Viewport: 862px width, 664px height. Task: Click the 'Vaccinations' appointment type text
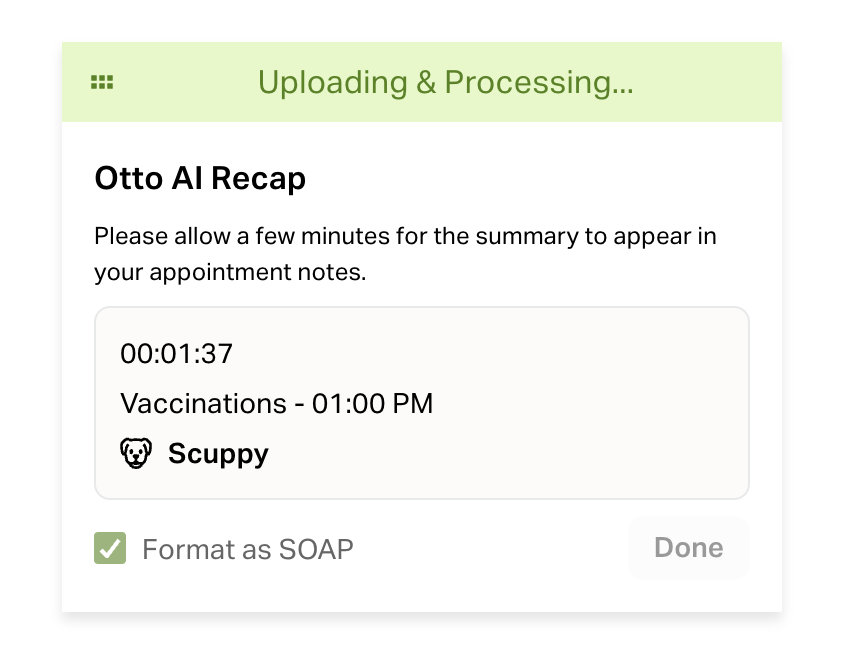coord(203,403)
